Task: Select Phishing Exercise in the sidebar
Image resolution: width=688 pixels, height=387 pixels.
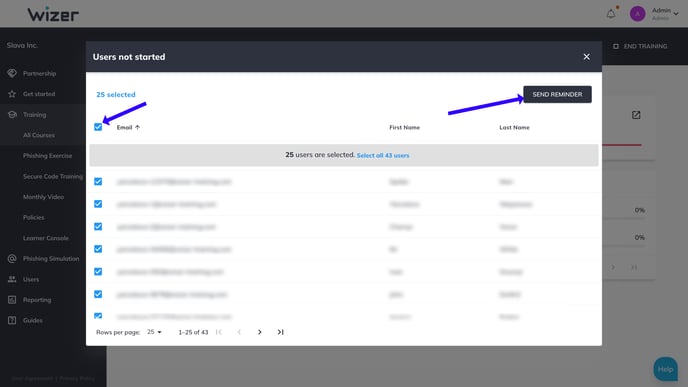Action: [x=47, y=156]
